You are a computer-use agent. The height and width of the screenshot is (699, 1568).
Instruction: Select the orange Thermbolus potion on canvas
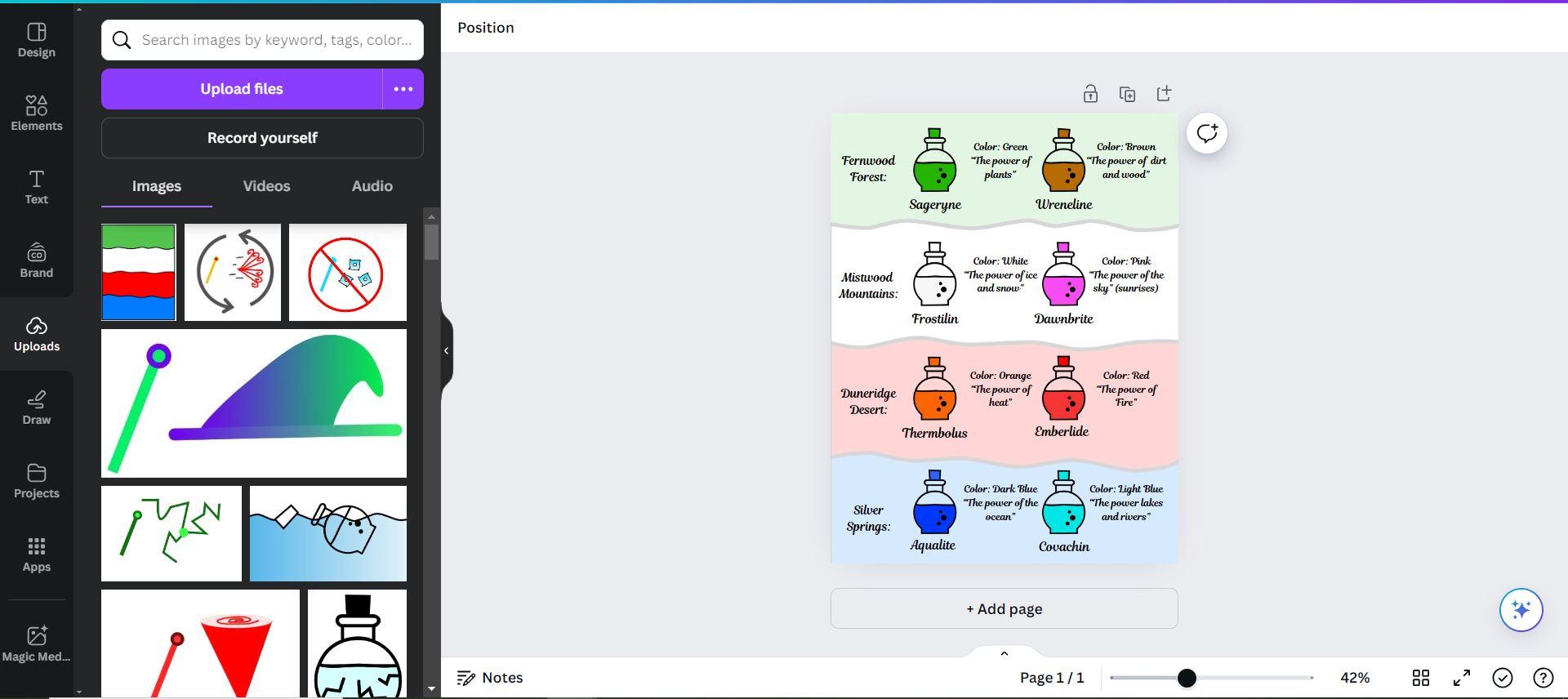point(934,389)
